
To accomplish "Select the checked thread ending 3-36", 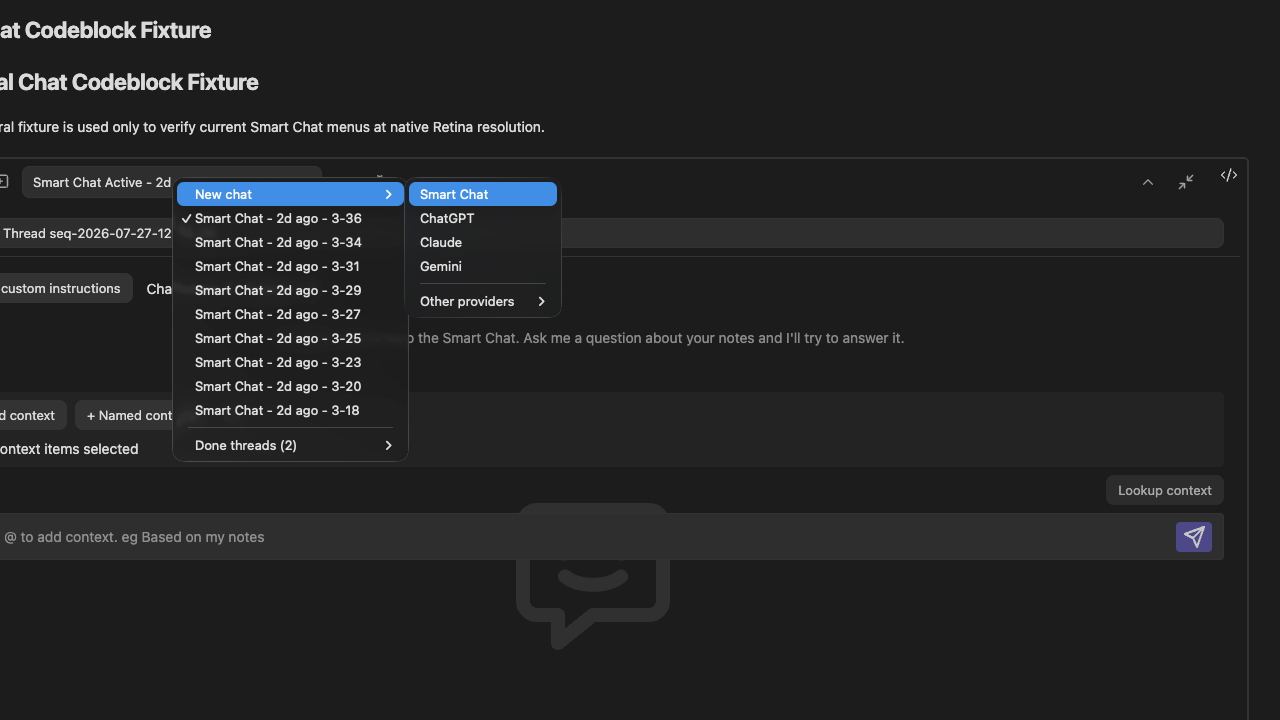I will [x=291, y=218].
